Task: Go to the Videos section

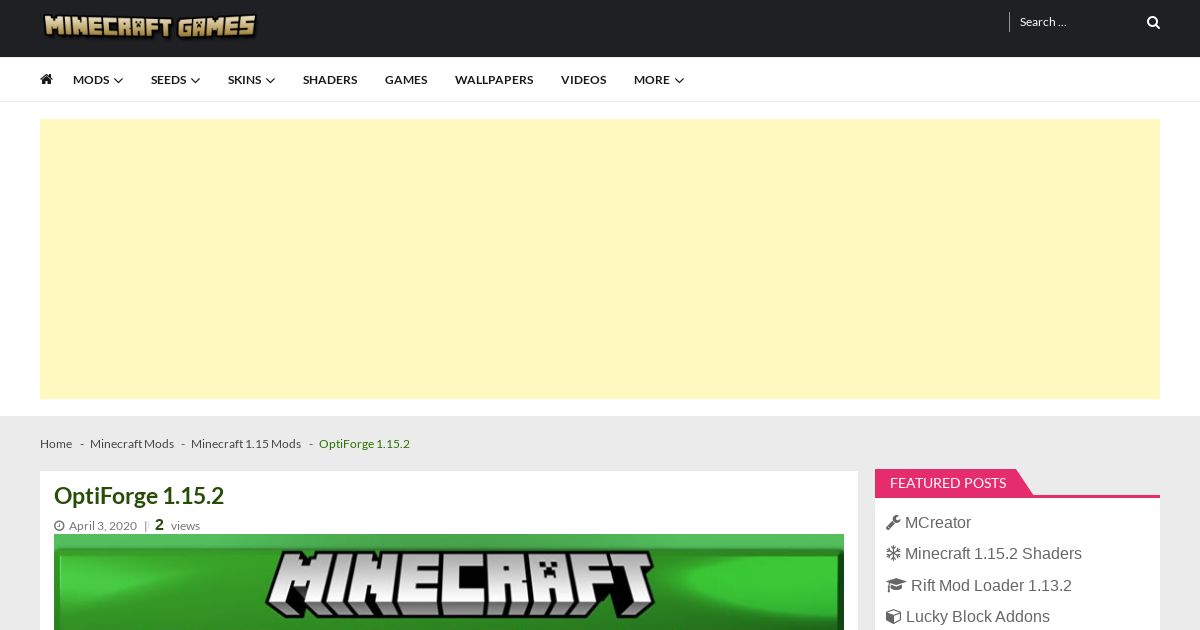Action: tap(583, 80)
